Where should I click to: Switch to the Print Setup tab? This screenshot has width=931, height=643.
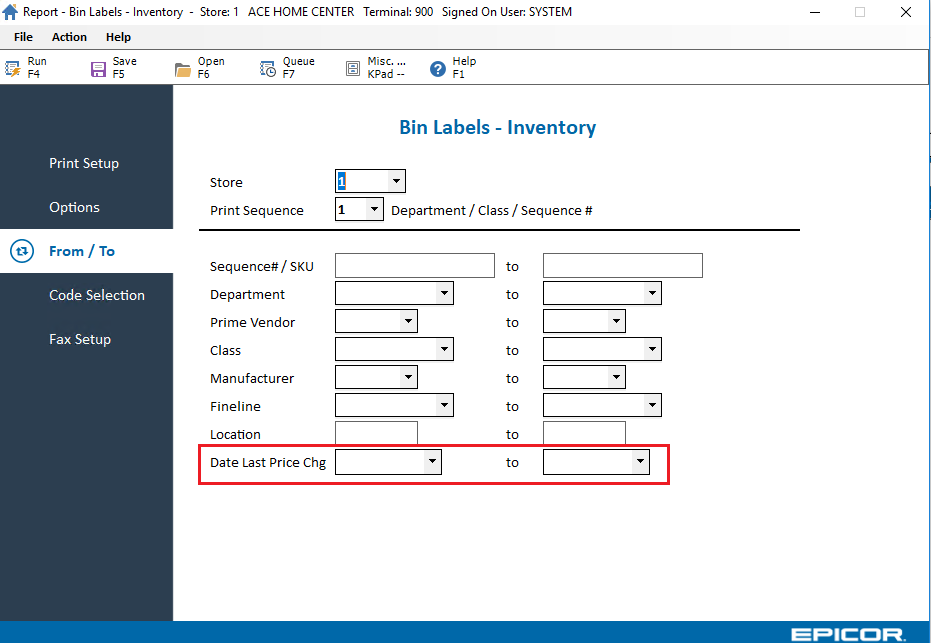pyautogui.click(x=84, y=164)
